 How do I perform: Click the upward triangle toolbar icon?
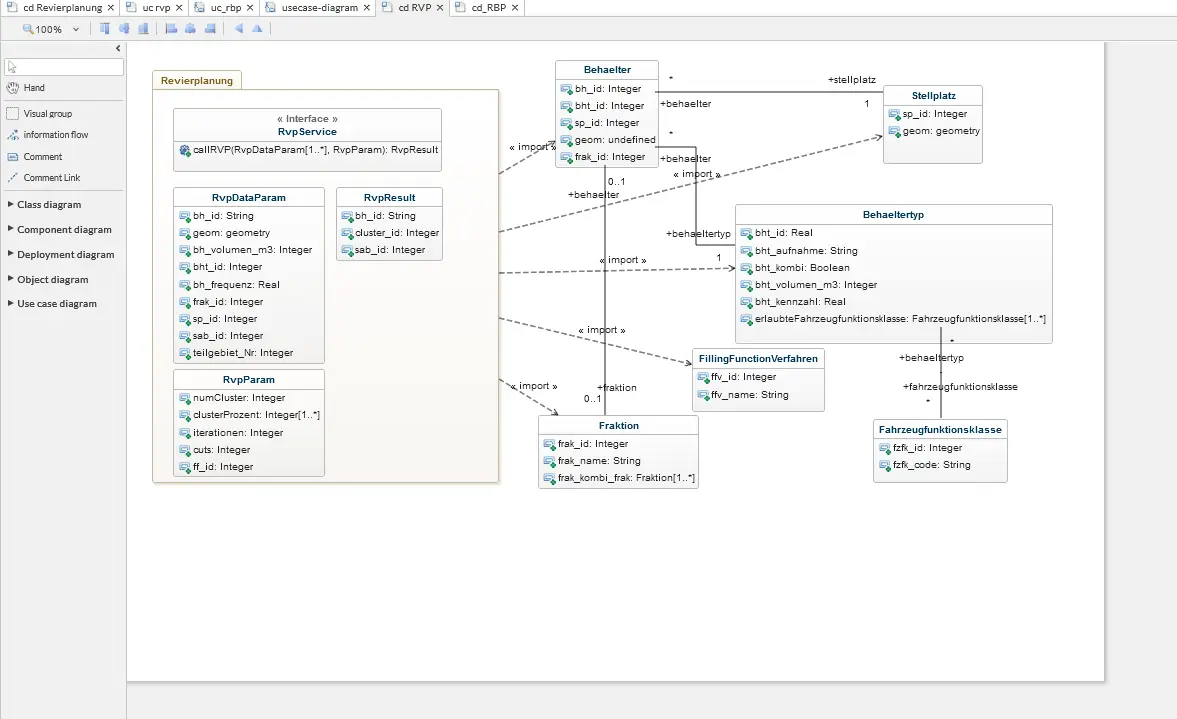pyautogui.click(x=257, y=29)
